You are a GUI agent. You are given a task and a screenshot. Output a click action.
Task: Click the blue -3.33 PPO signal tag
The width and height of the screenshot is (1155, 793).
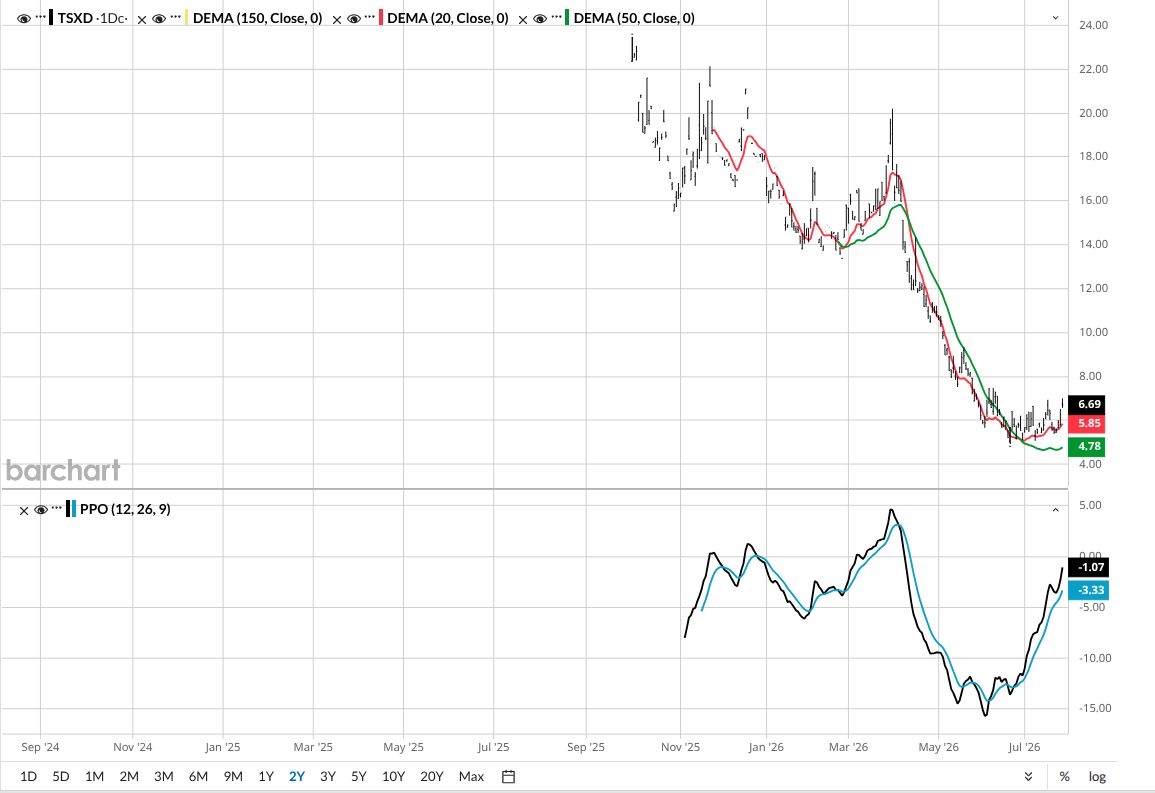click(x=1089, y=590)
